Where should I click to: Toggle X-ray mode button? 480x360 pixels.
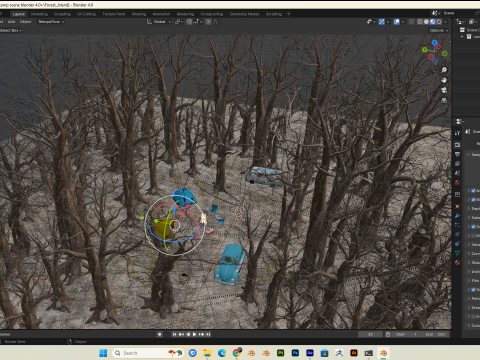(412, 22)
